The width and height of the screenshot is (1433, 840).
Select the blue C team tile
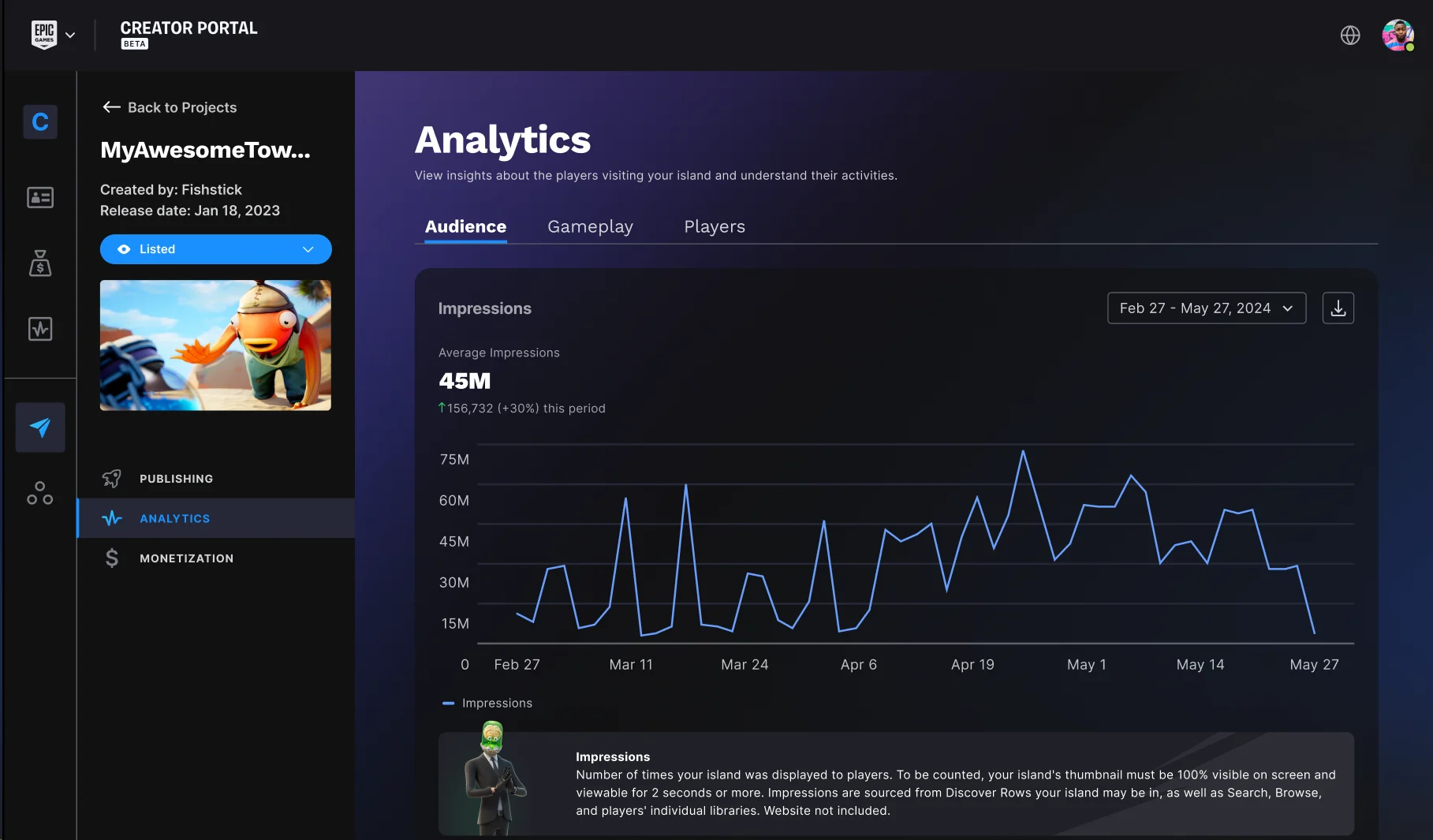[x=40, y=121]
